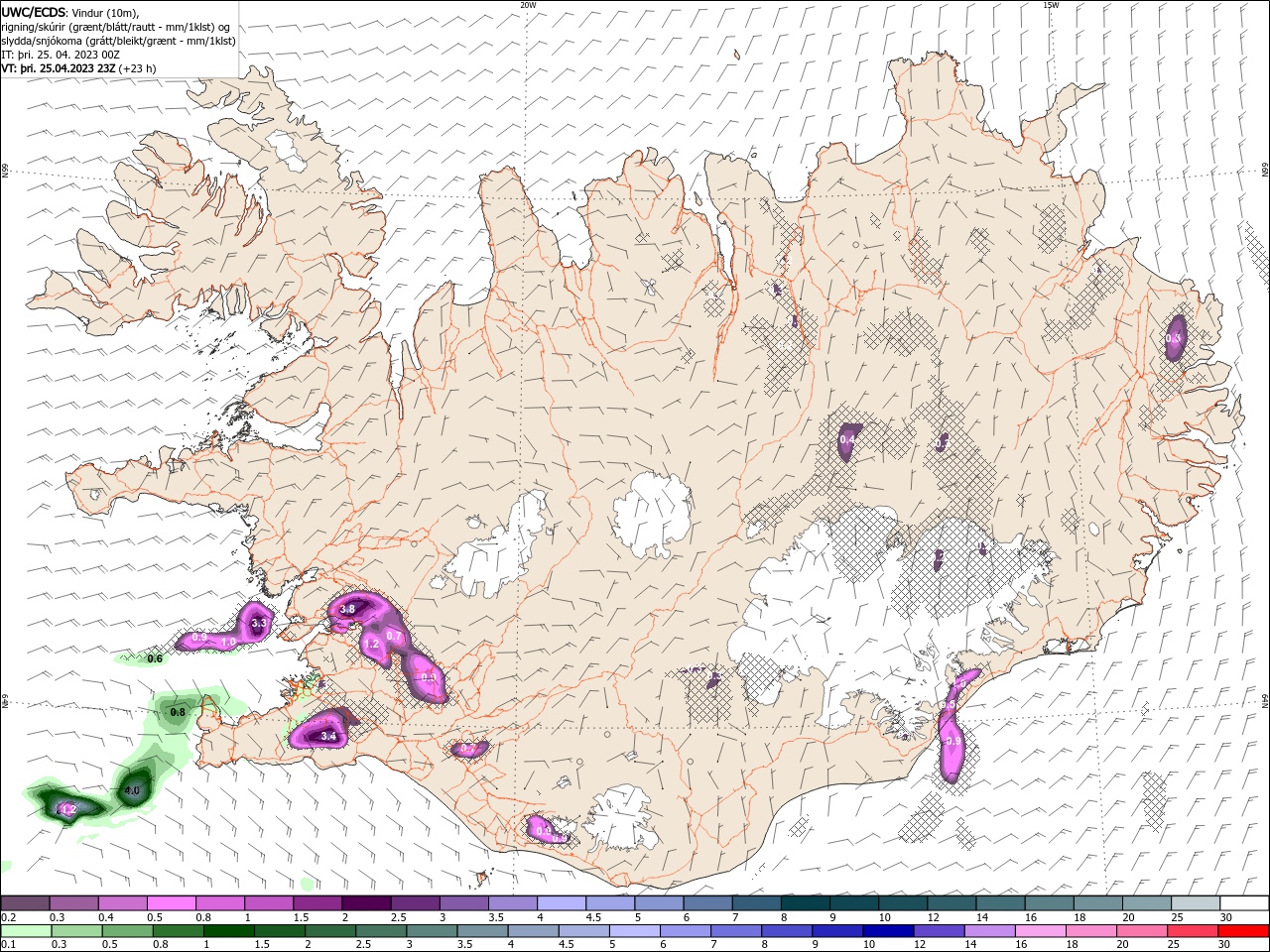This screenshot has height=952, width=1270.
Task: Click the 1.2 value below the 3.8 cell
Action: click(372, 644)
